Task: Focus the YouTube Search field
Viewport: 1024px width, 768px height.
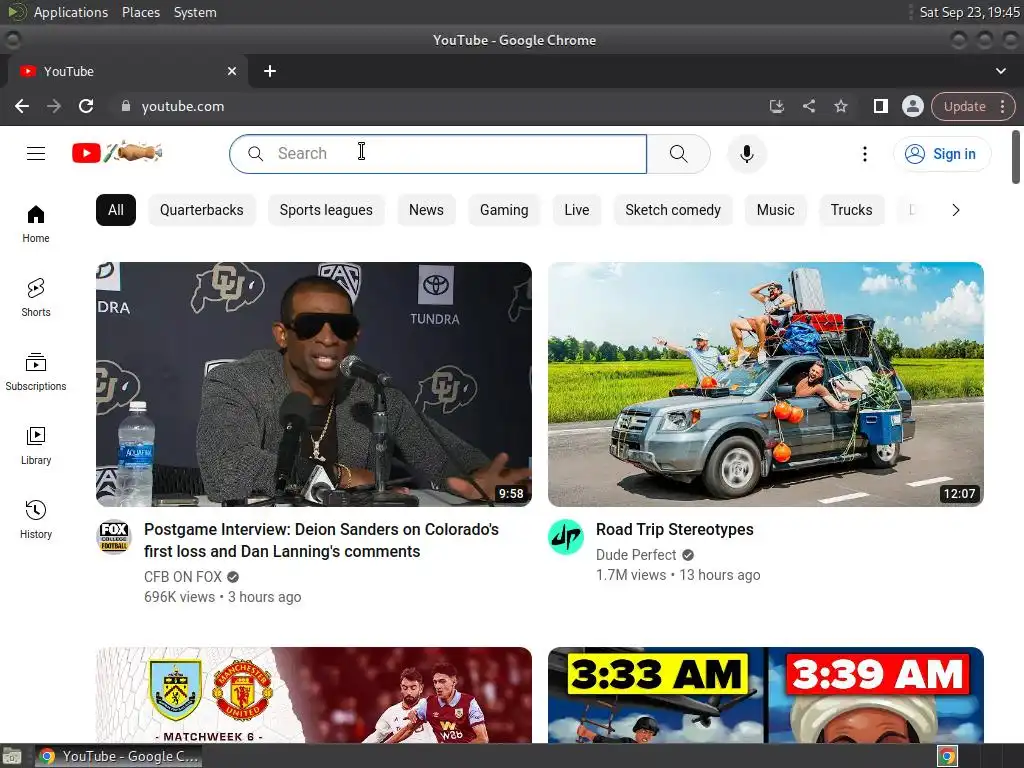Action: coord(438,154)
